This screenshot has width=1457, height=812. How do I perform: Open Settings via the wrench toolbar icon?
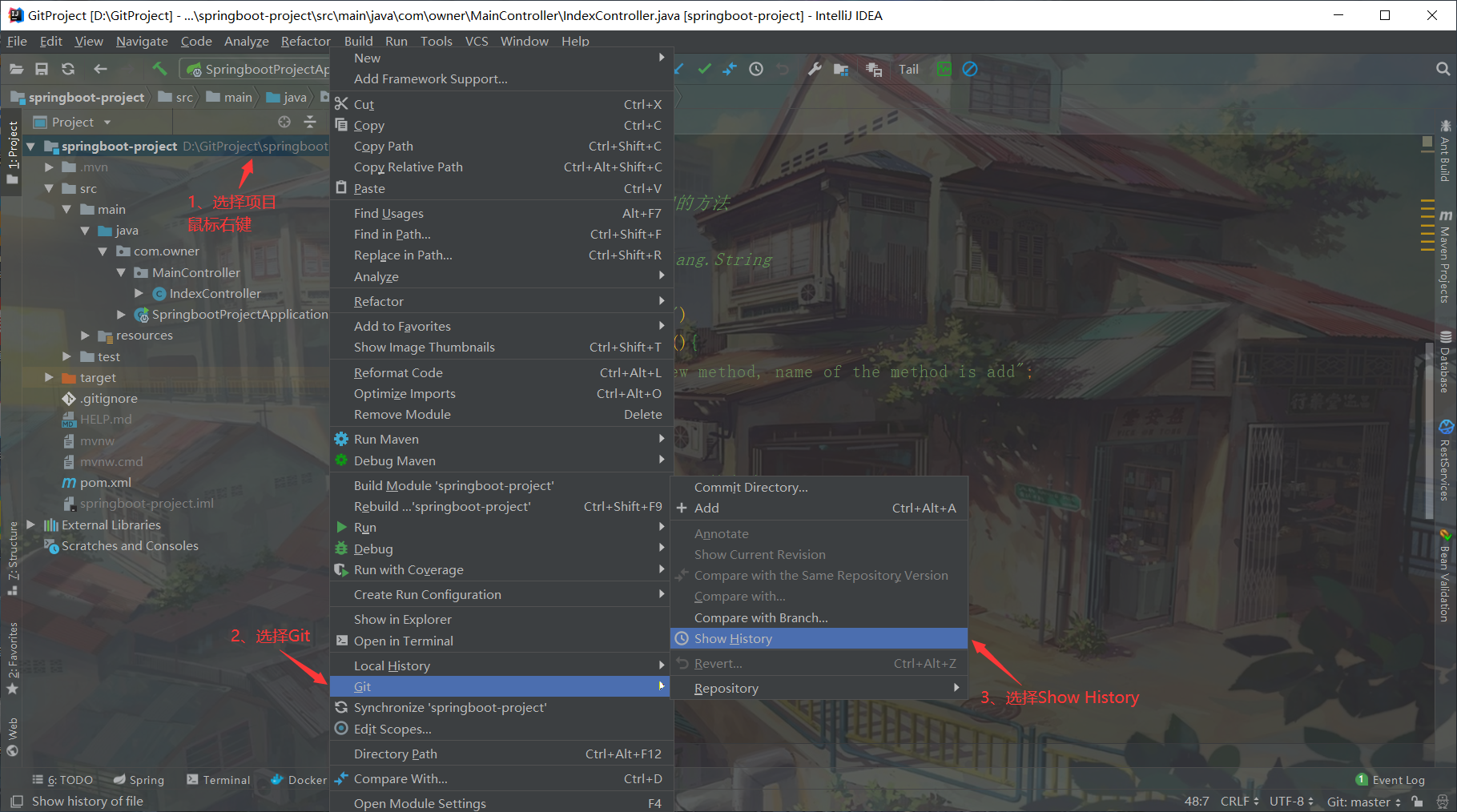coord(815,69)
